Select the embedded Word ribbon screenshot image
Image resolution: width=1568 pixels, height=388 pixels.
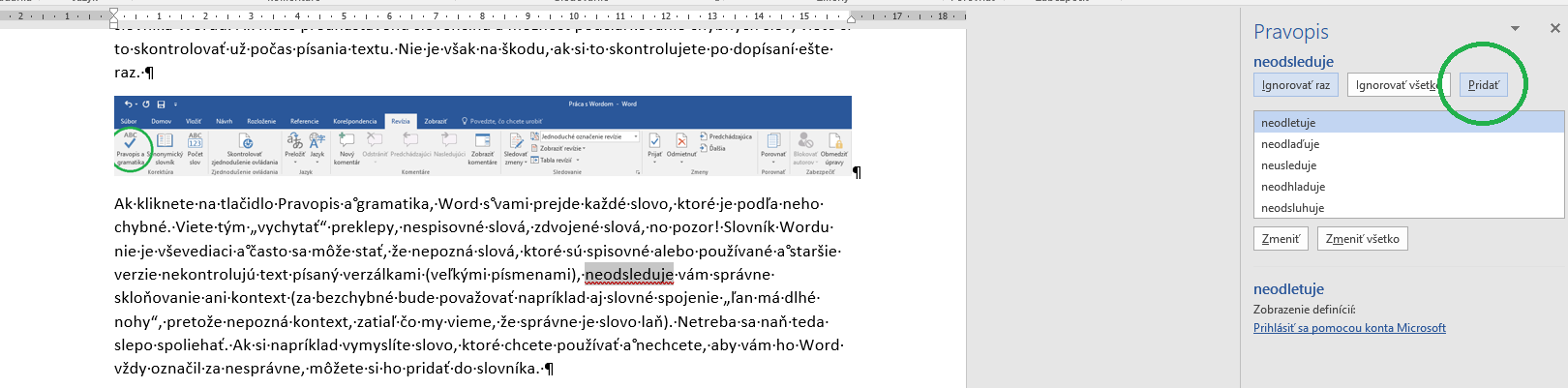[x=483, y=135]
